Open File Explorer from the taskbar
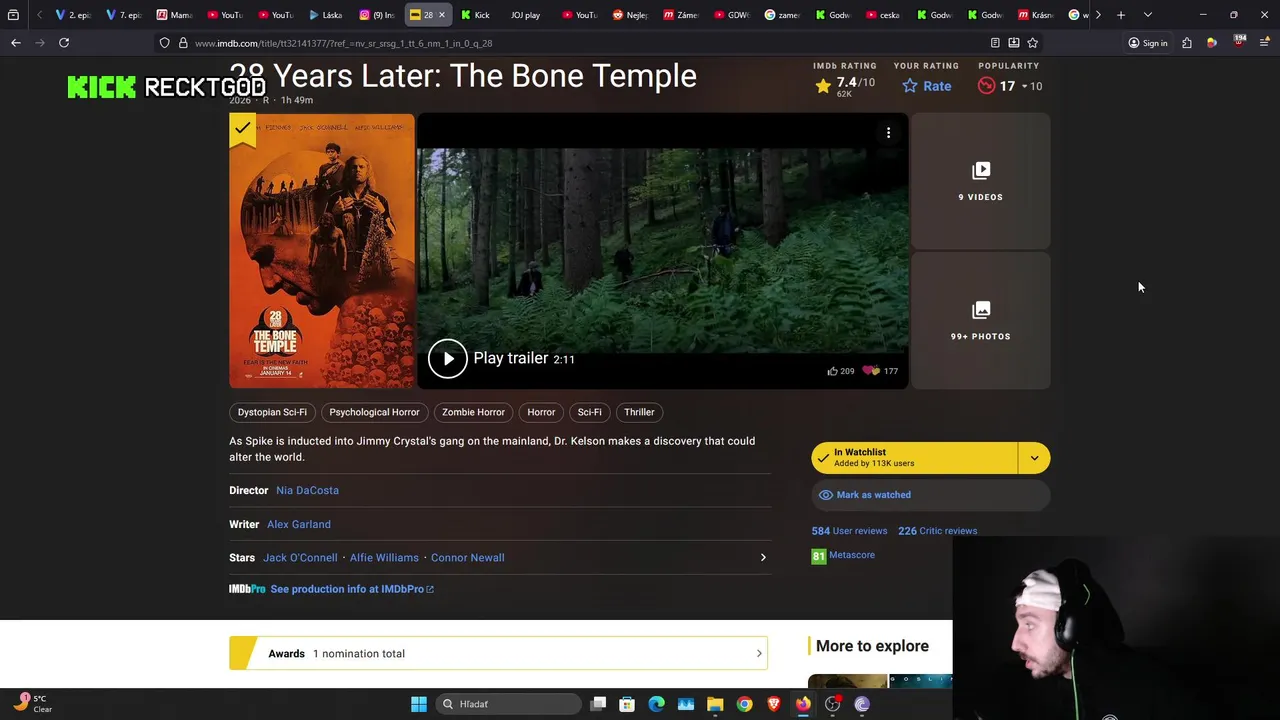This screenshot has width=1280, height=720. (x=715, y=704)
